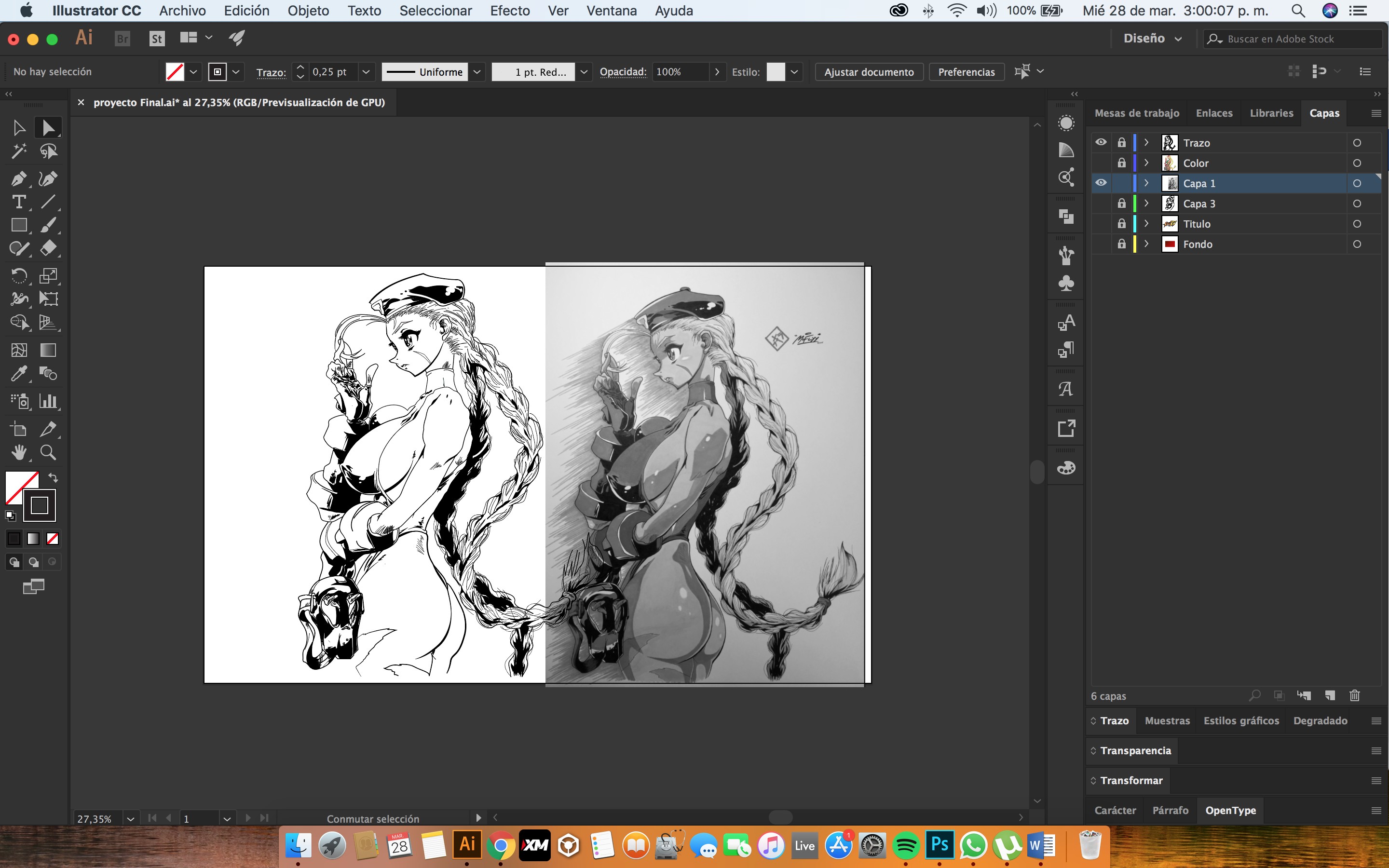Open the Efecto menu
The width and height of the screenshot is (1389, 868).
[x=510, y=10]
